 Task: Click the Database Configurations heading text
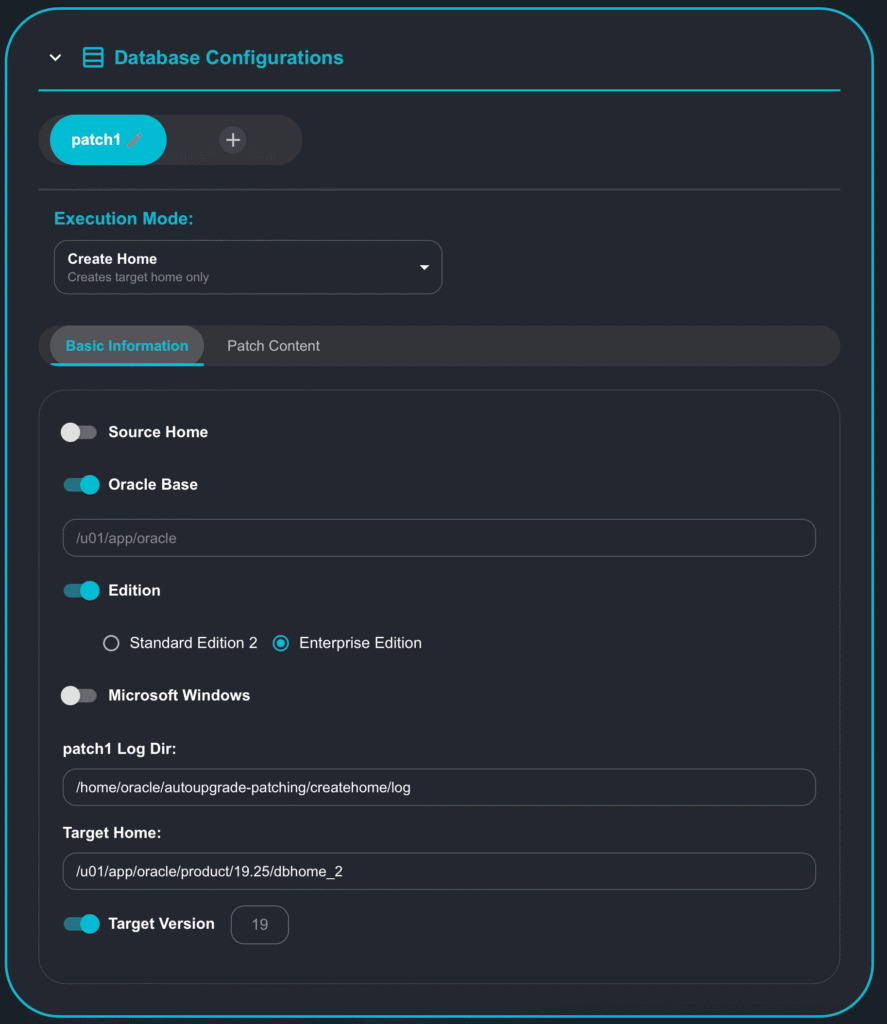point(228,58)
